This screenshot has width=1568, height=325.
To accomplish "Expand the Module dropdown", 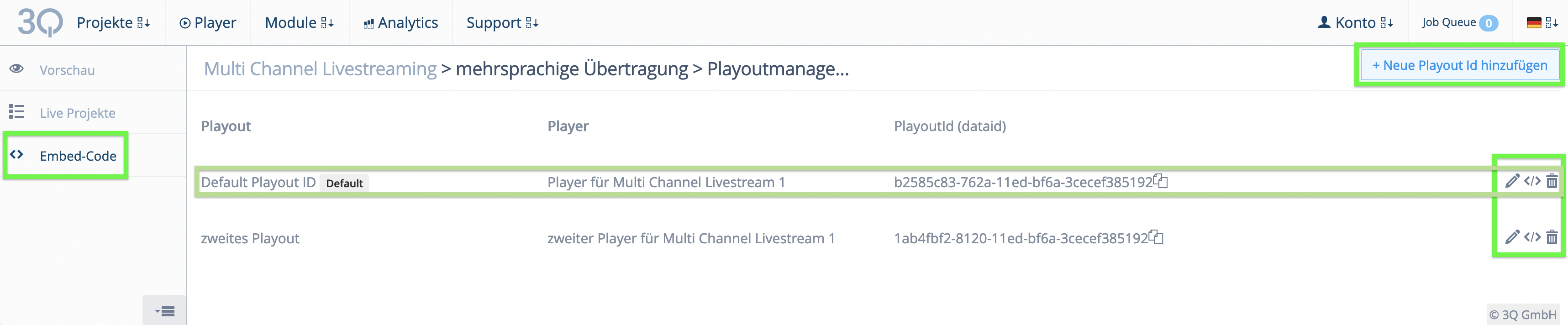I will 300,22.
